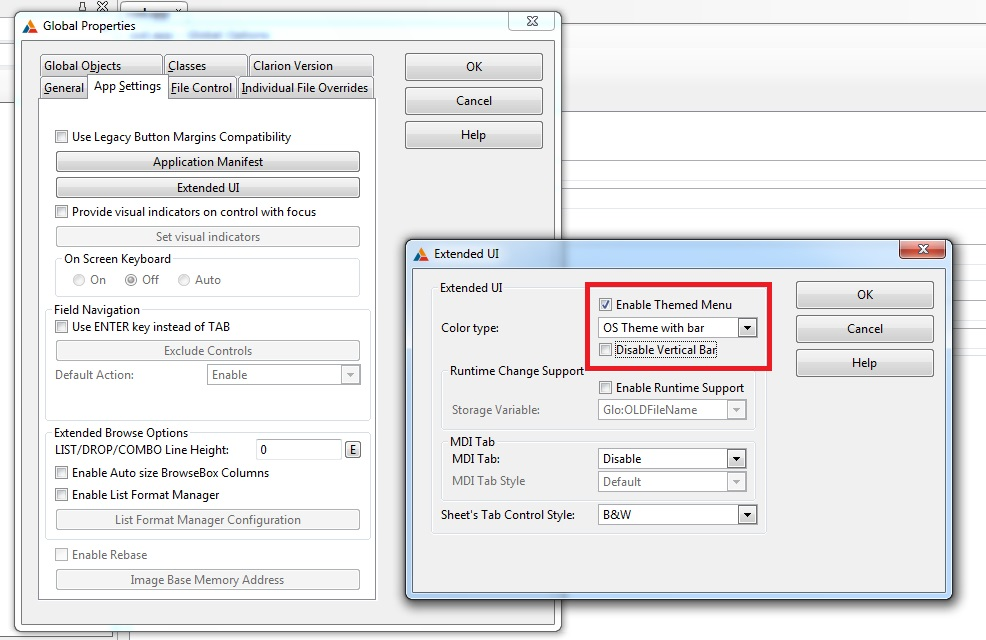Click Cancel in Global Properties dialog
This screenshot has height=640, width=986.
[473, 101]
